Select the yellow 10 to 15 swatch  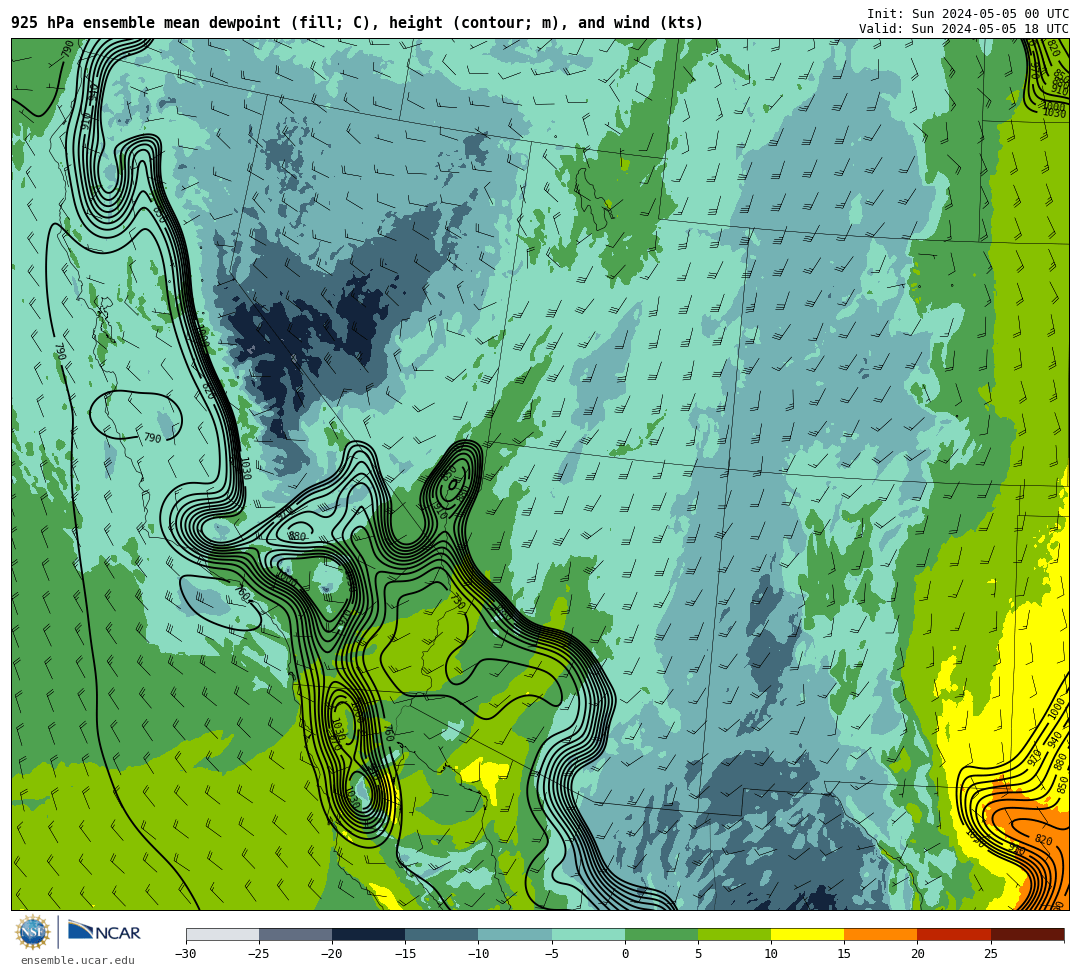(x=807, y=934)
